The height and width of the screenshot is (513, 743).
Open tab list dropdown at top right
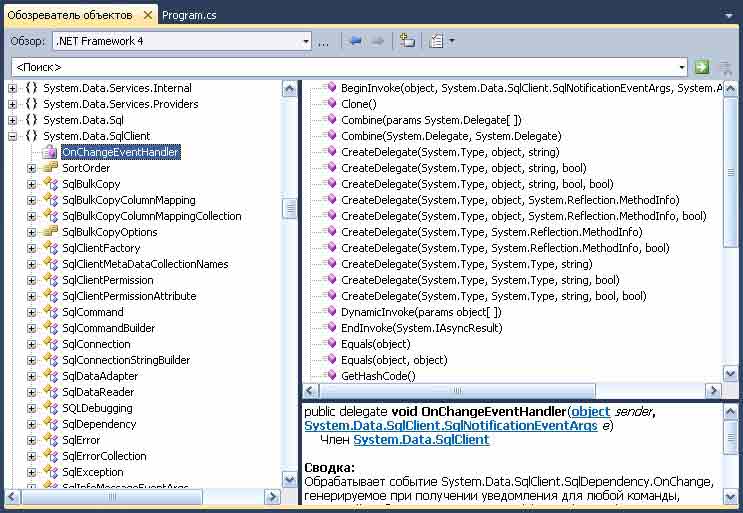(x=728, y=16)
